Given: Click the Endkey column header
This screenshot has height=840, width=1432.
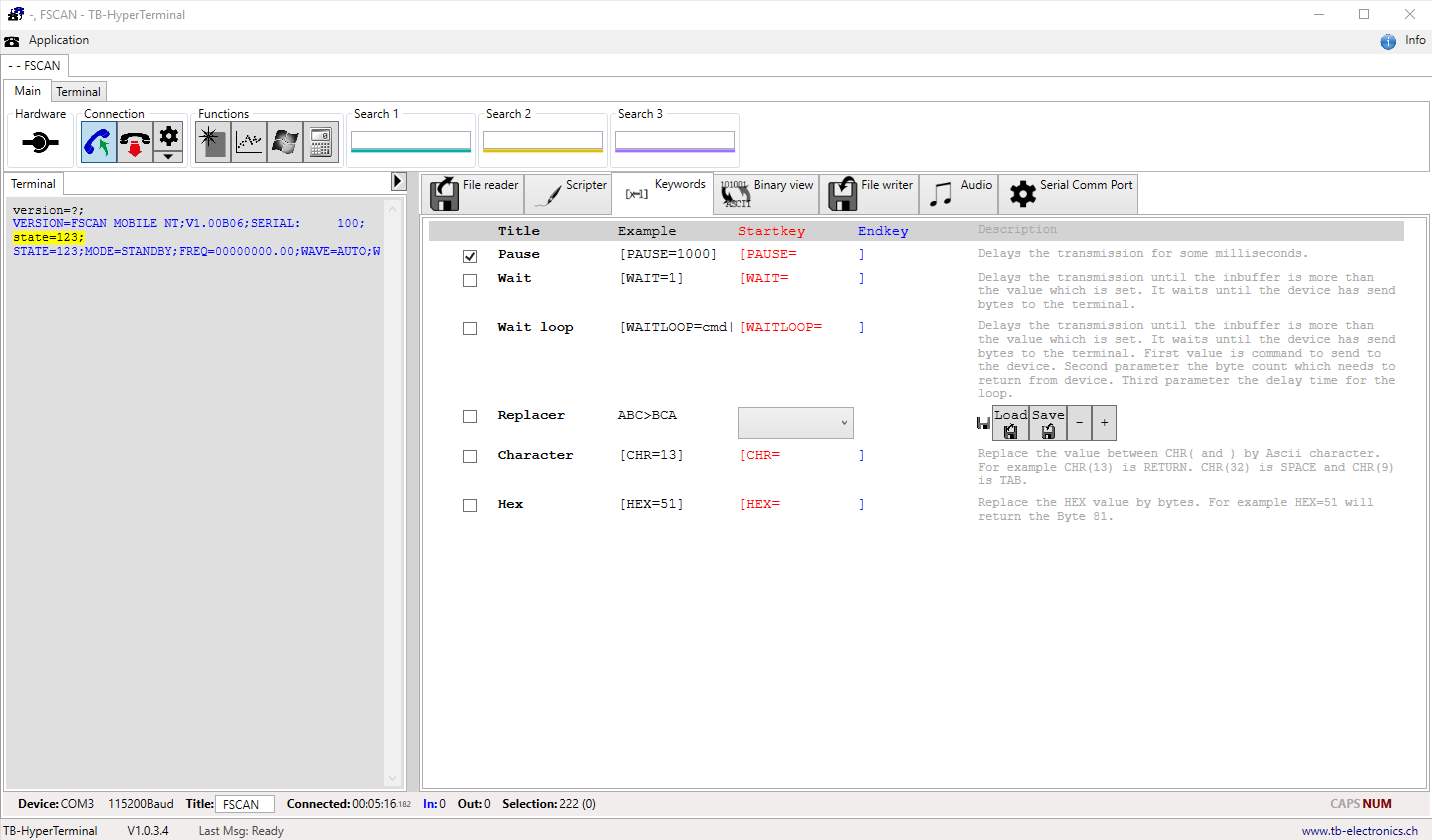Looking at the screenshot, I should 883,231.
